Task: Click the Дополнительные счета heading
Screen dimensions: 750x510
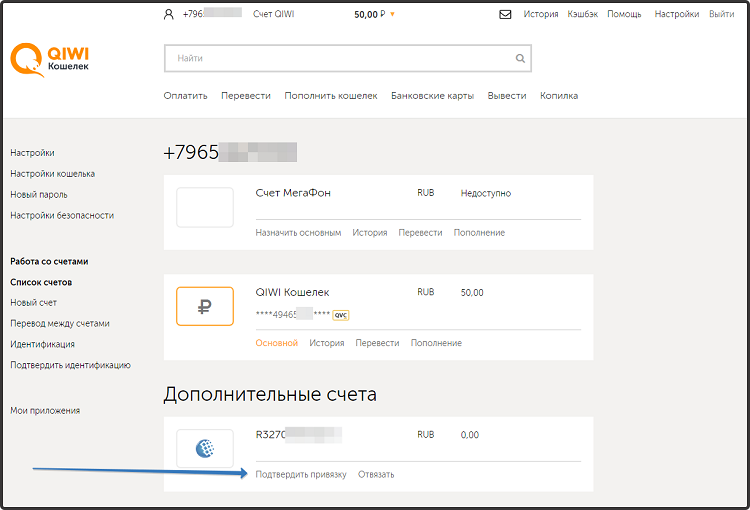Action: (270, 395)
